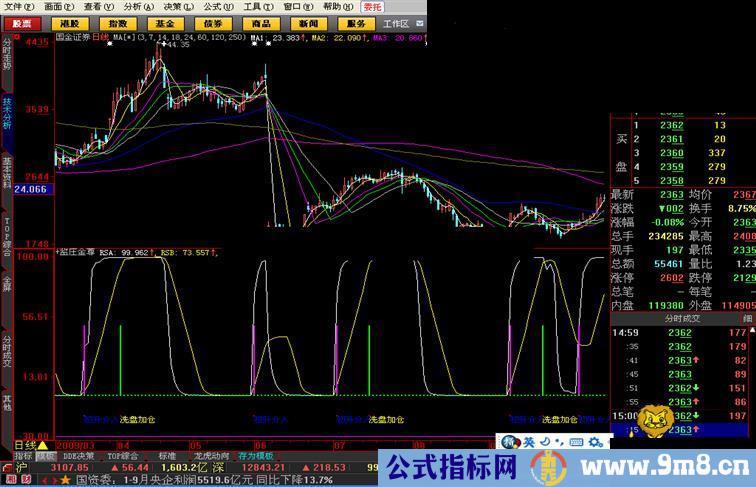
Task: Click the lion mascot icon
Action: [x=656, y=421]
